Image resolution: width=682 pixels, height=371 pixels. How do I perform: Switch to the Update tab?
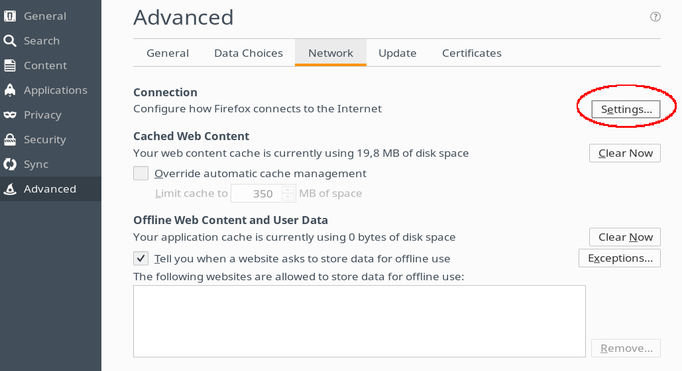[x=397, y=53]
